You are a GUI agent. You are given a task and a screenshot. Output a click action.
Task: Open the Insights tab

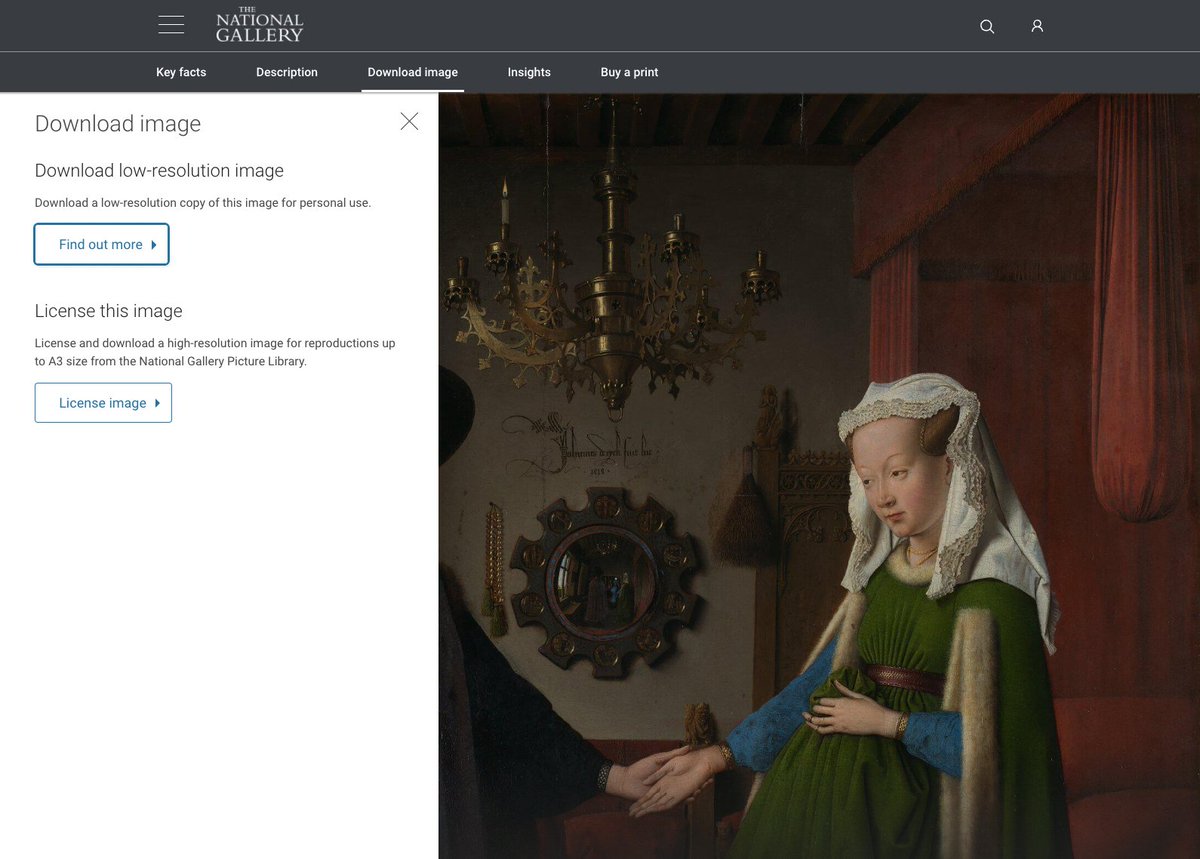(x=529, y=72)
